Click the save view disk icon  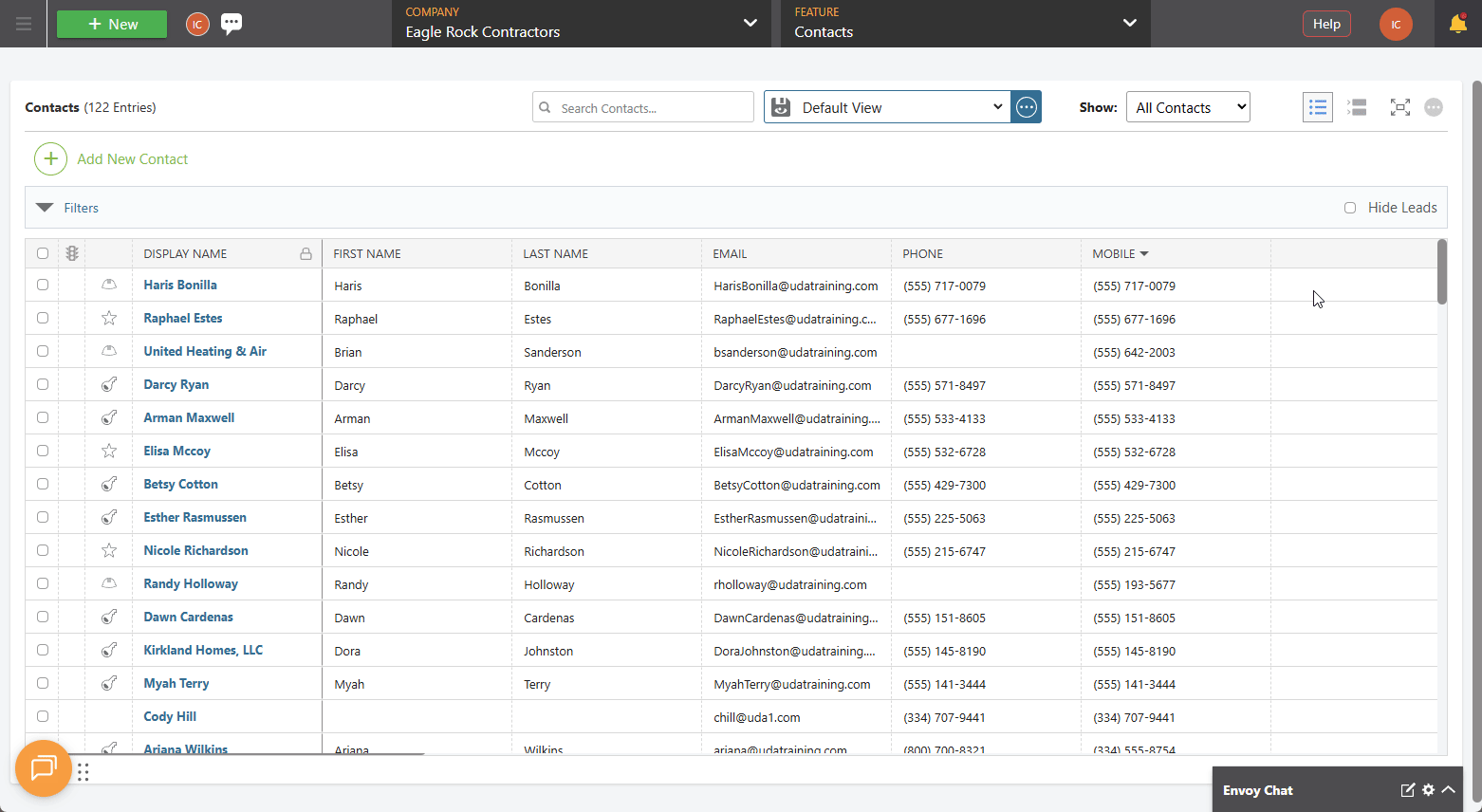[x=781, y=107]
